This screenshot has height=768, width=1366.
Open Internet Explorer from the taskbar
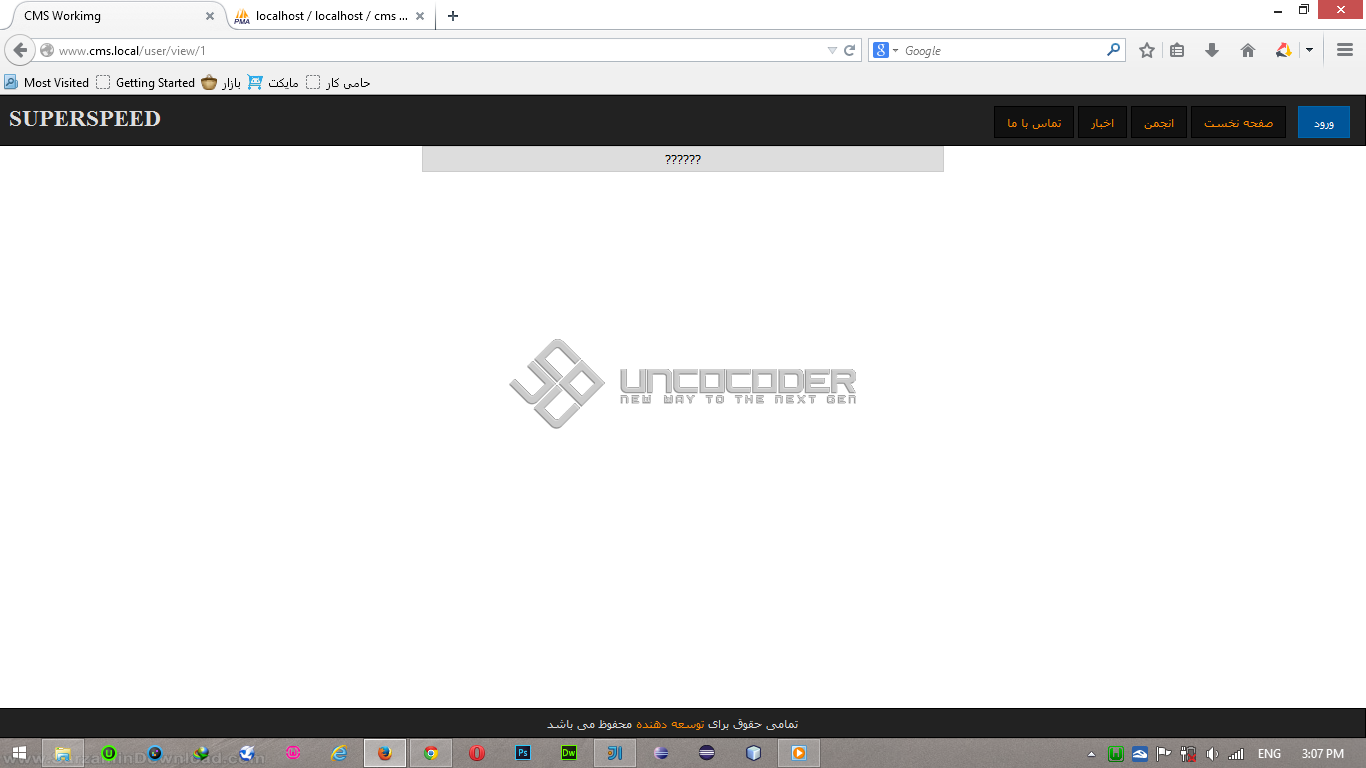(x=339, y=753)
